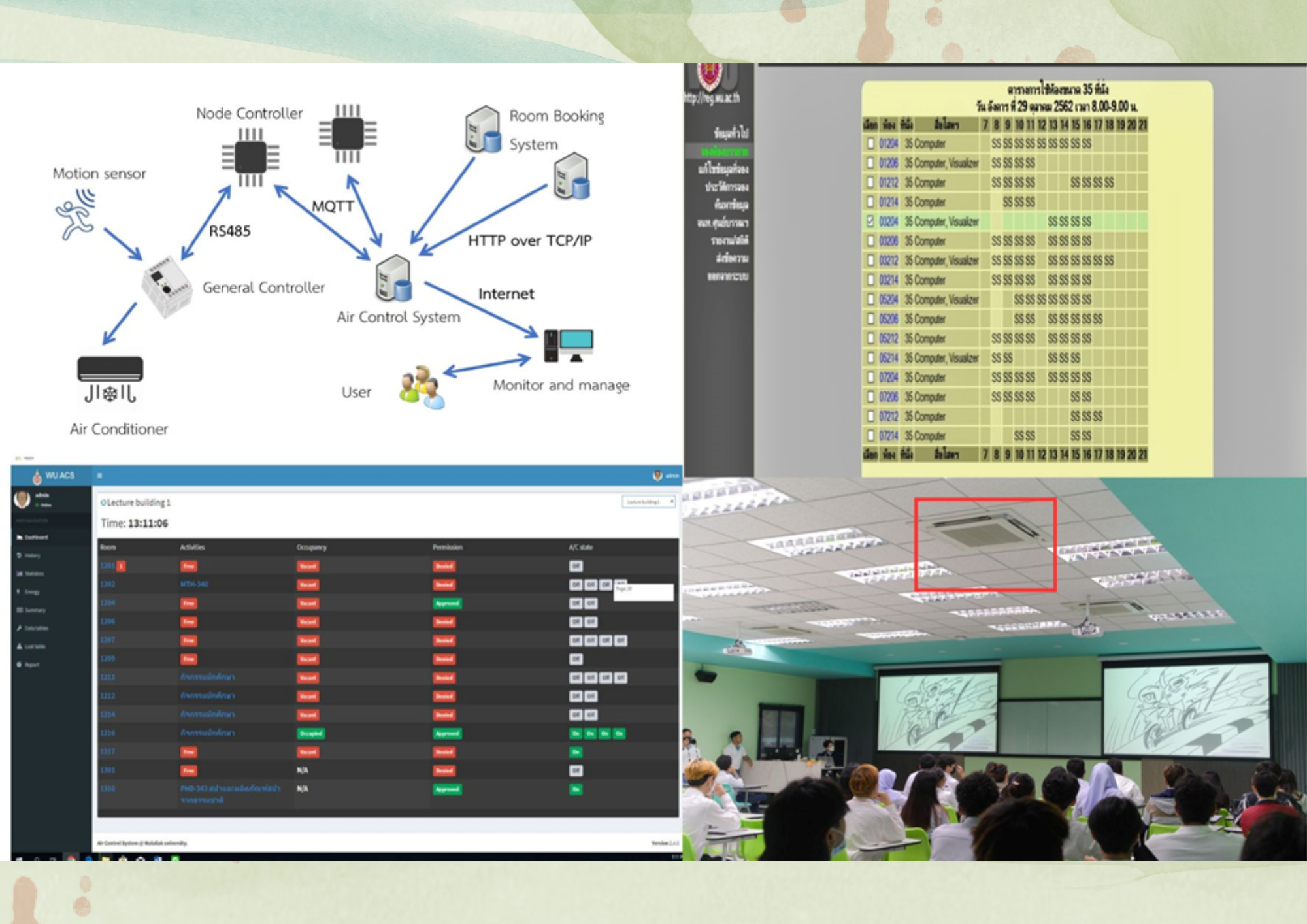The image size is (1307, 924).
Task: Uncheck the checked box for room 03204
Action: 870,222
